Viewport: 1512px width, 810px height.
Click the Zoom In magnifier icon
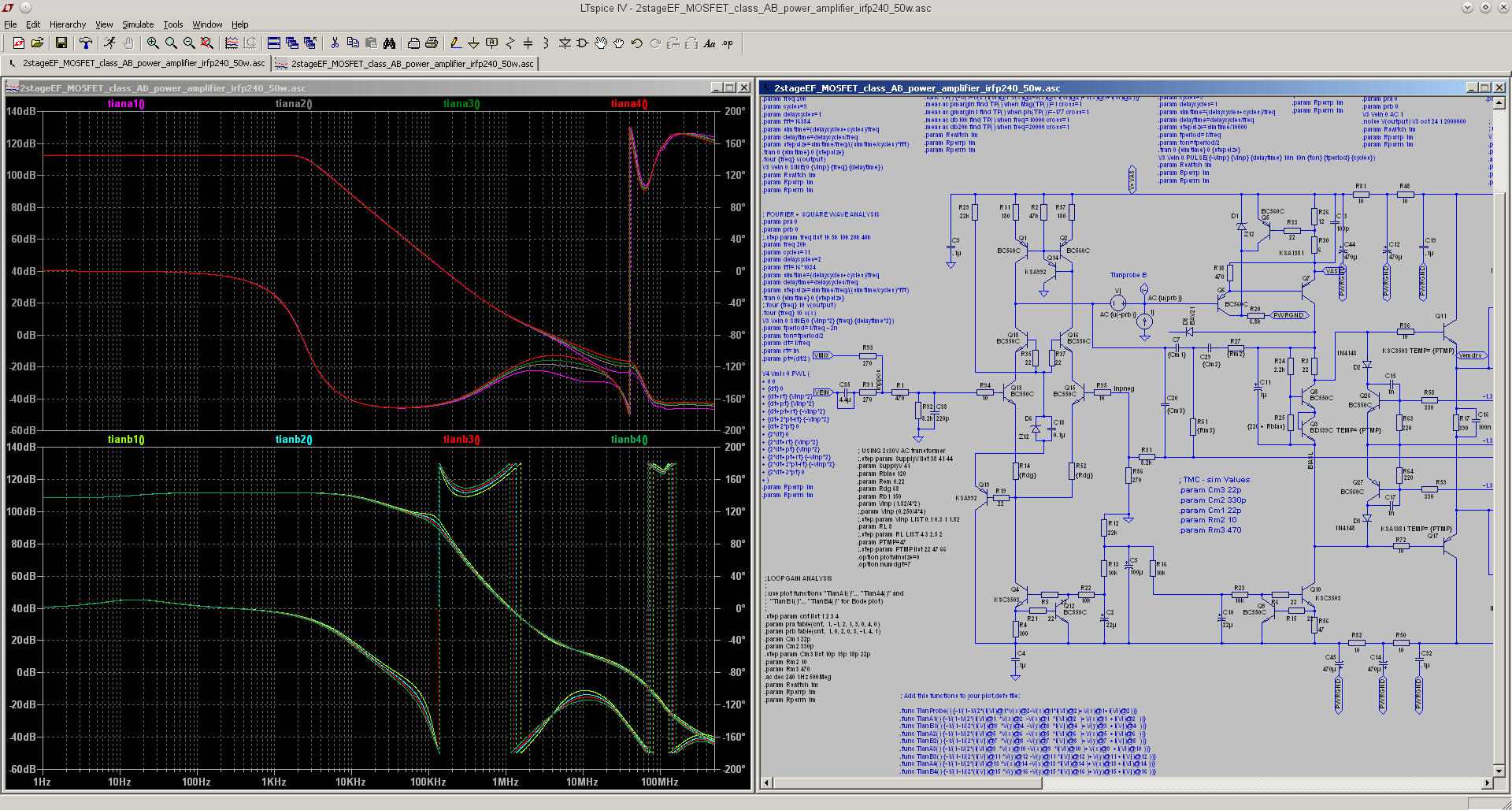click(x=153, y=43)
